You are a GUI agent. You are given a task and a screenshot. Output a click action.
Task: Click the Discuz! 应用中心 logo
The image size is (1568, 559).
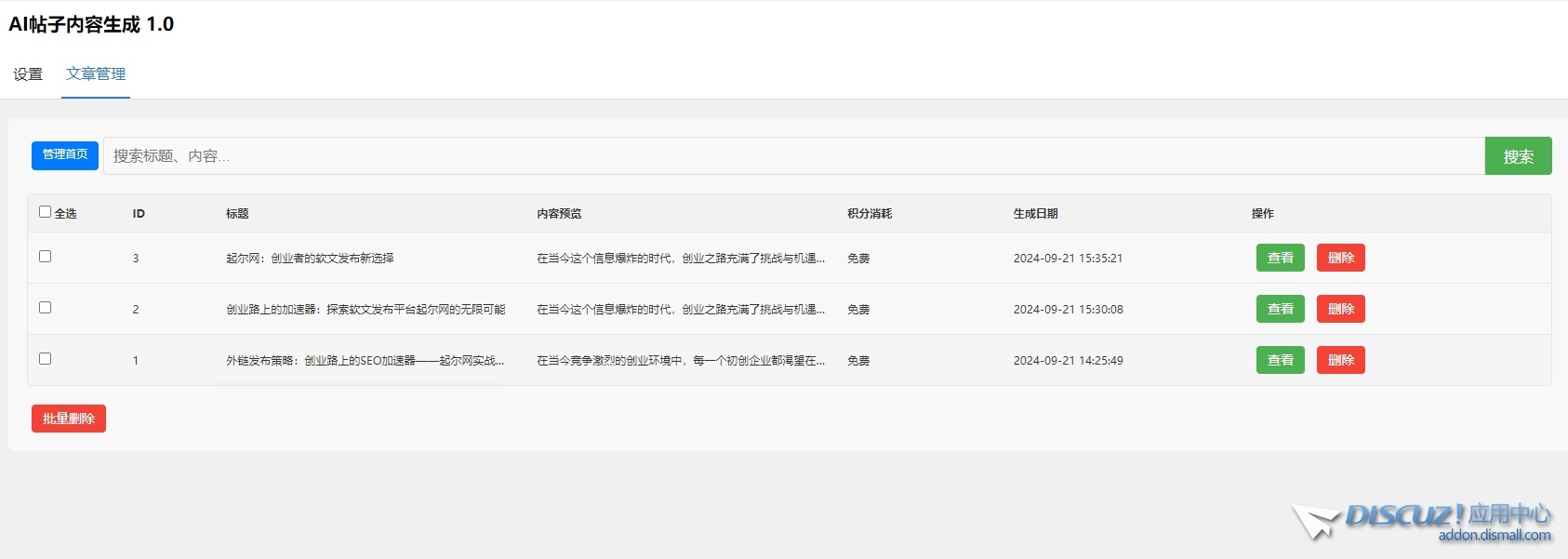[x=1421, y=522]
